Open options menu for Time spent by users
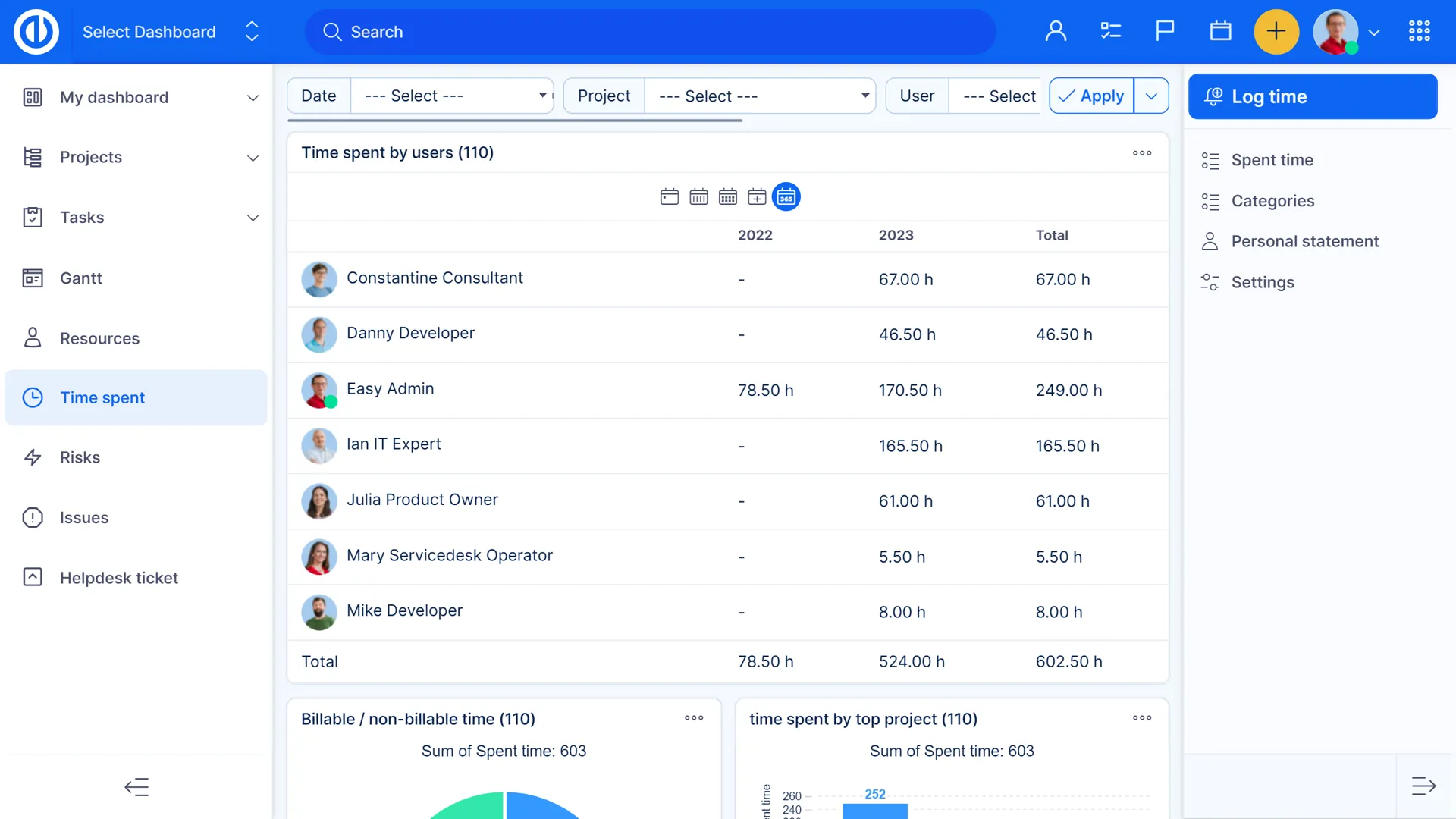The height and width of the screenshot is (819, 1456). (1142, 153)
